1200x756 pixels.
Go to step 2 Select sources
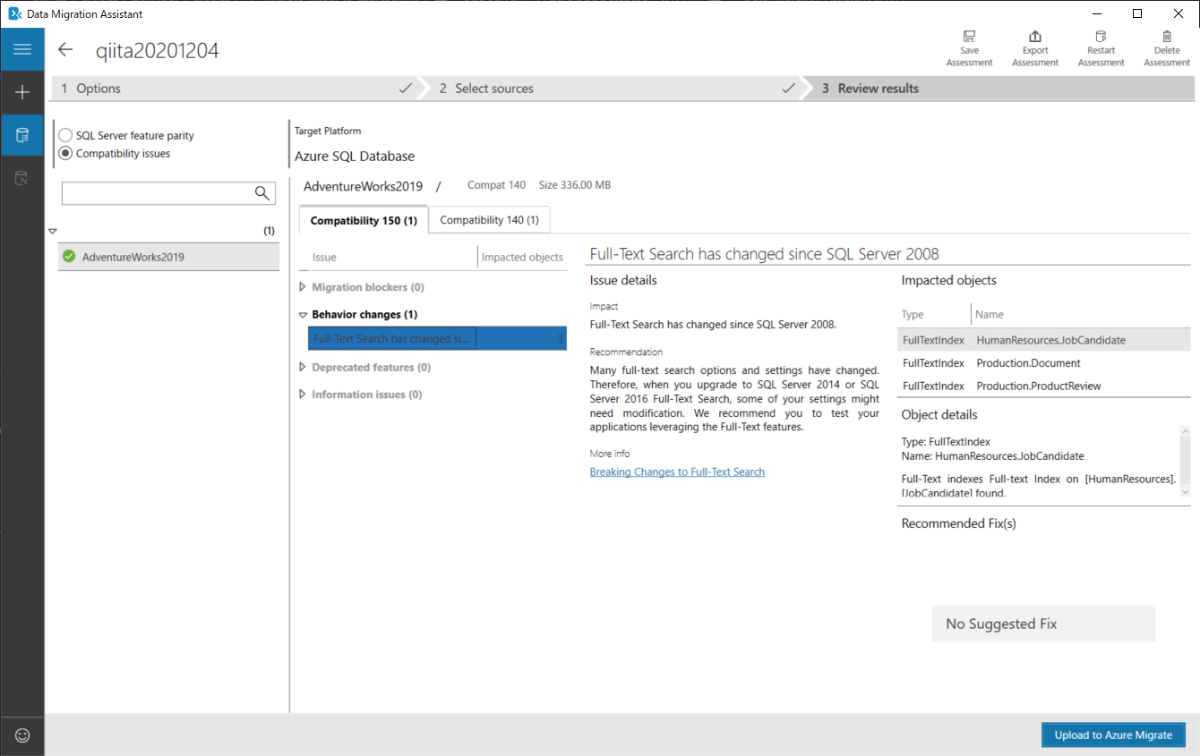click(615, 88)
